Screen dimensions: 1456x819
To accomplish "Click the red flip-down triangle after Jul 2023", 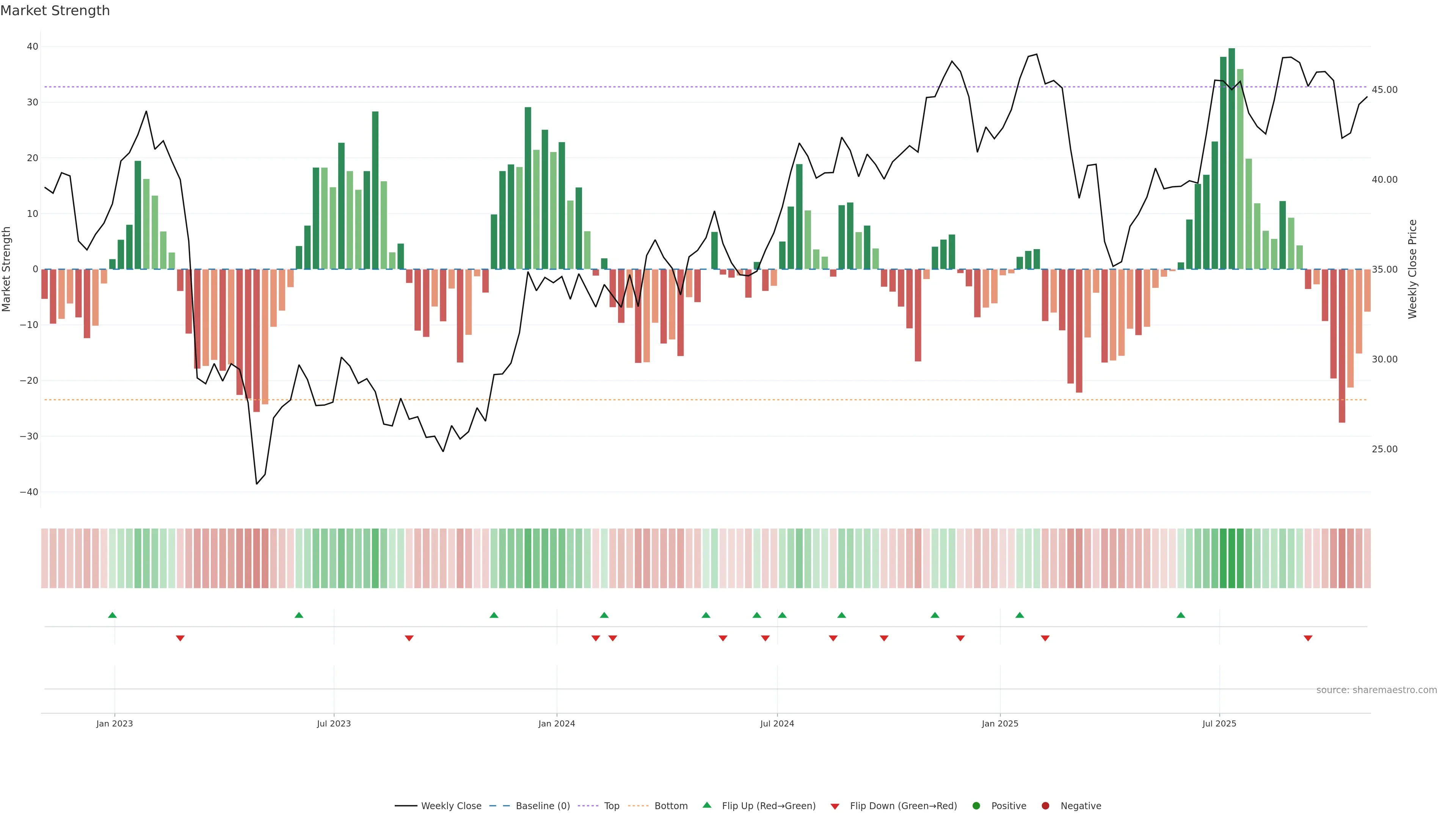I will tap(409, 638).
